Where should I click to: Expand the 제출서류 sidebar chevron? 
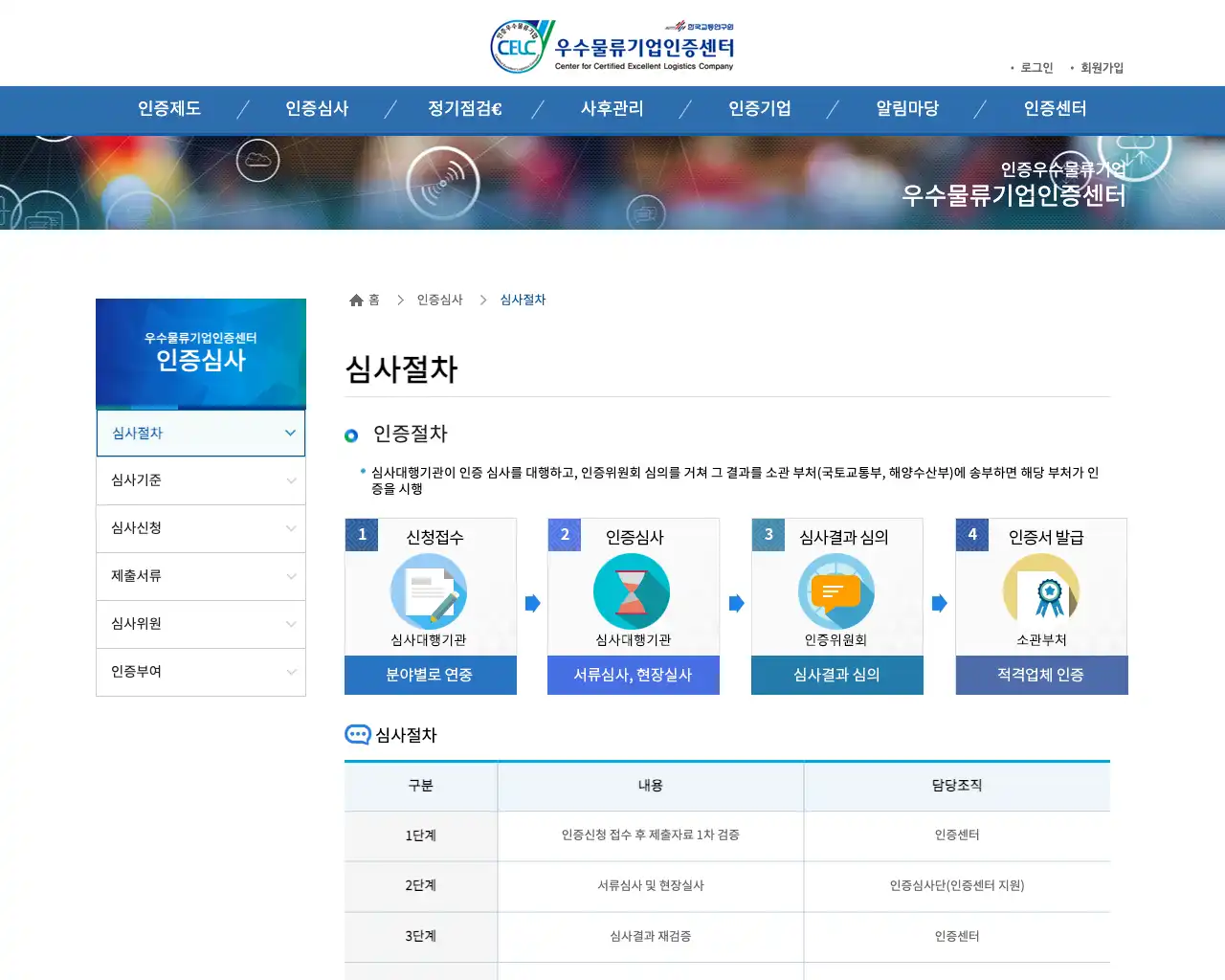pos(291,576)
